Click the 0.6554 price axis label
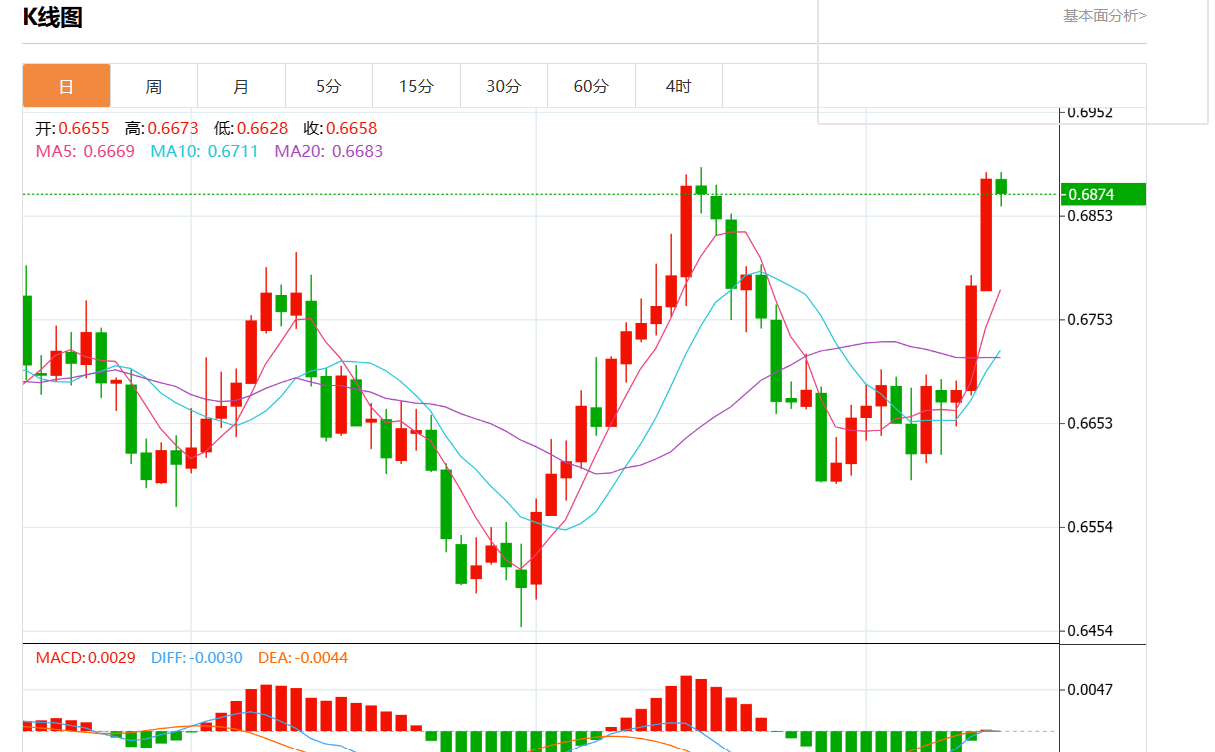Image resolution: width=1215 pixels, height=752 pixels. [x=1090, y=527]
